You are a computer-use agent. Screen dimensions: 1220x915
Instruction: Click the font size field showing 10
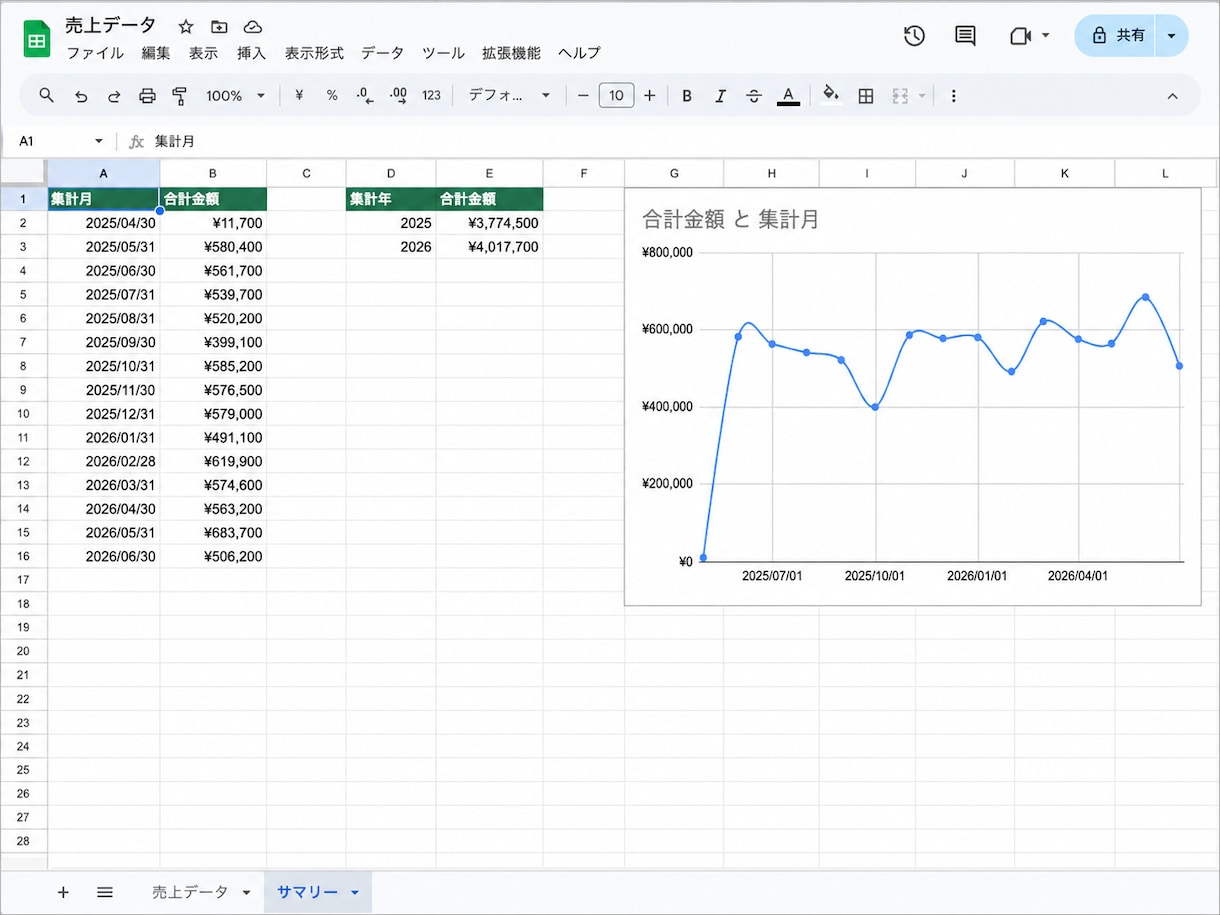616,95
